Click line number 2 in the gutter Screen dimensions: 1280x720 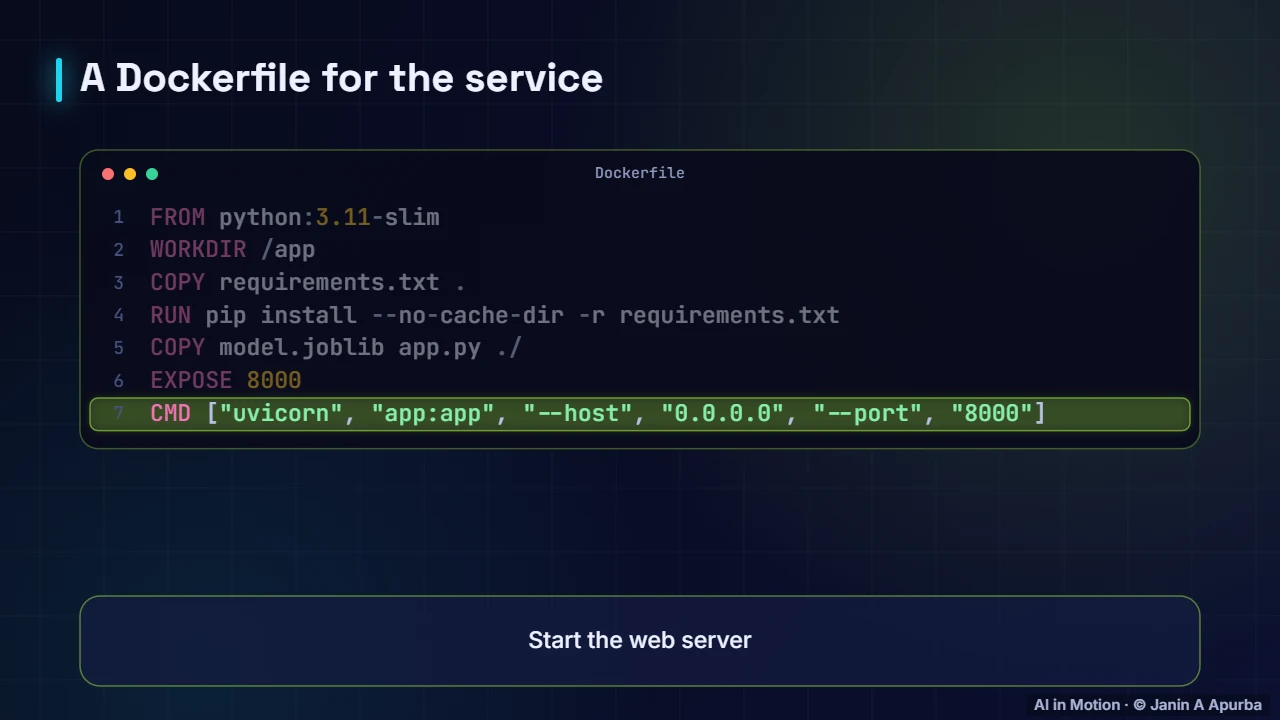tap(119, 250)
